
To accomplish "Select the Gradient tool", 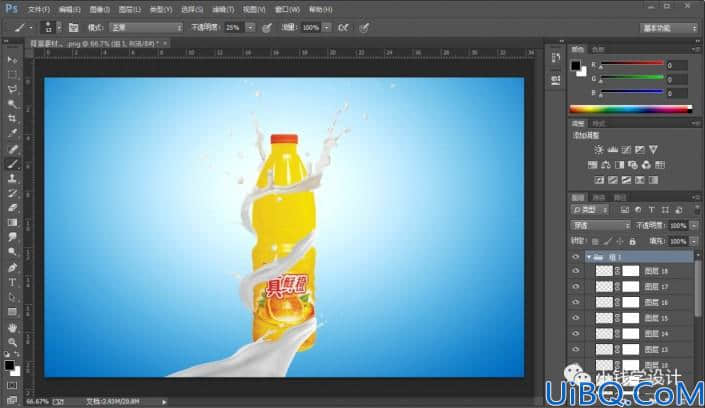I will 12,223.
